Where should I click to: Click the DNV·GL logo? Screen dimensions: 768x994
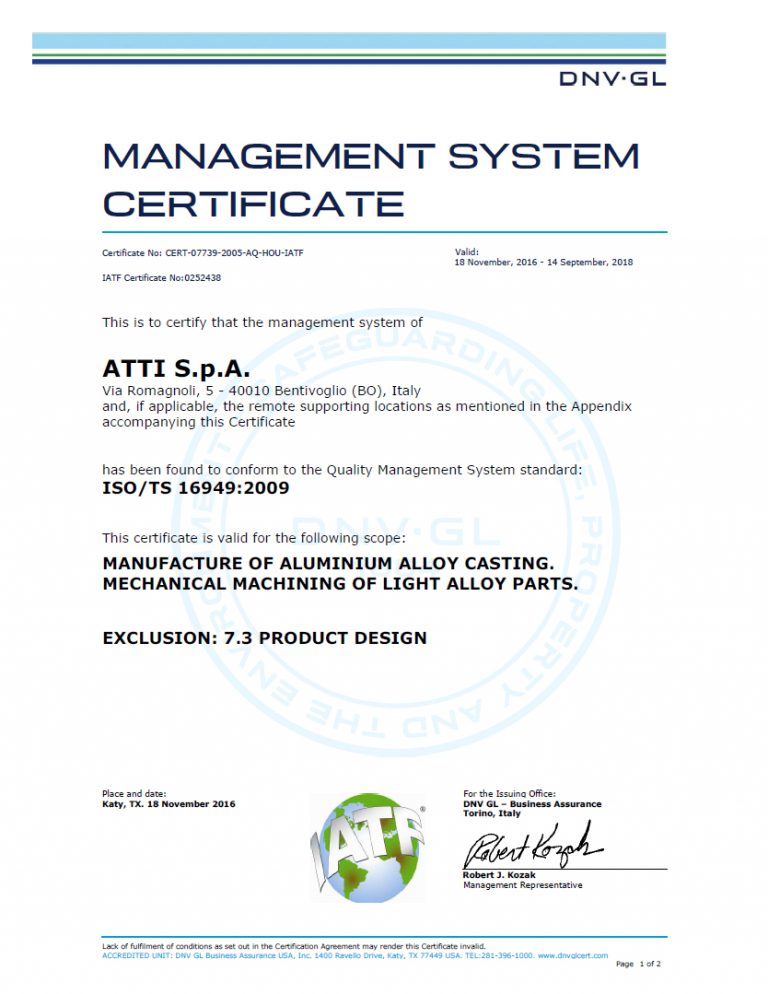612,79
